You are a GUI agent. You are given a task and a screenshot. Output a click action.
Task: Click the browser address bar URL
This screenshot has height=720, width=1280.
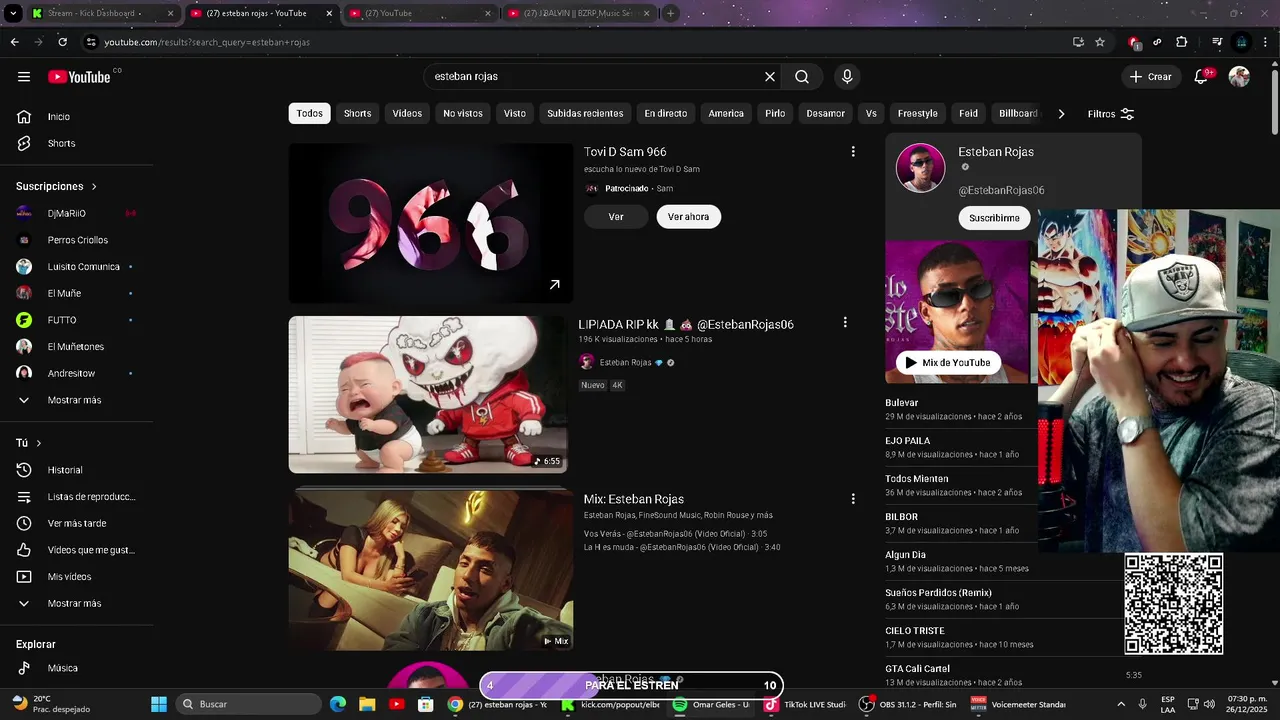[207, 42]
